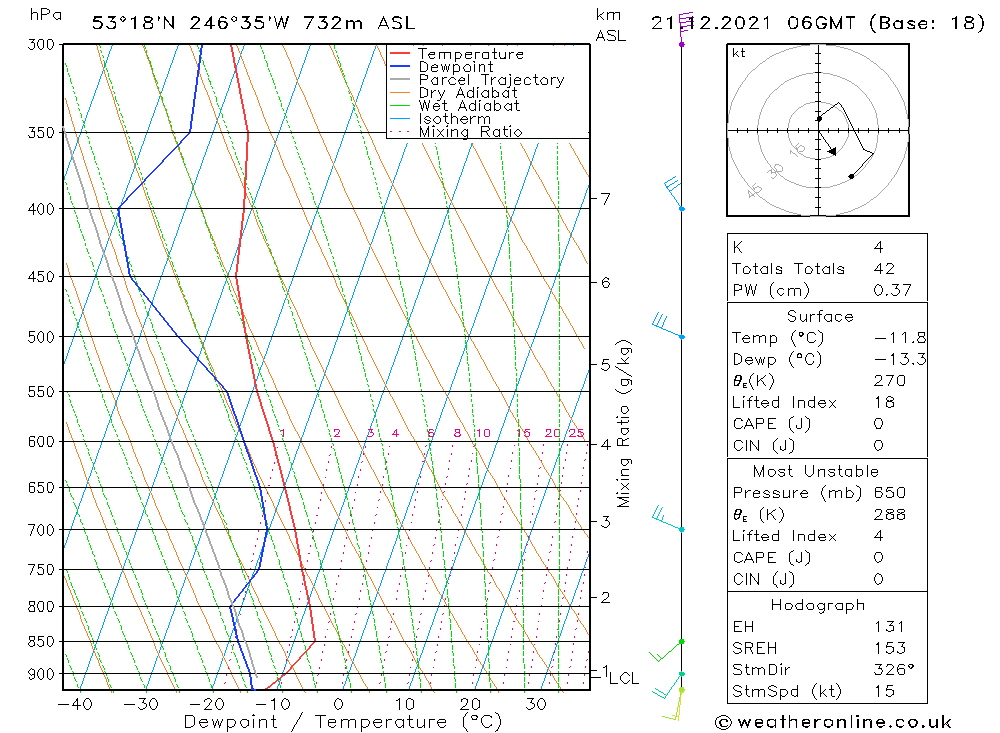Click the 500 hPa pressure axis label
1000x733 pixels.
click(x=41, y=337)
